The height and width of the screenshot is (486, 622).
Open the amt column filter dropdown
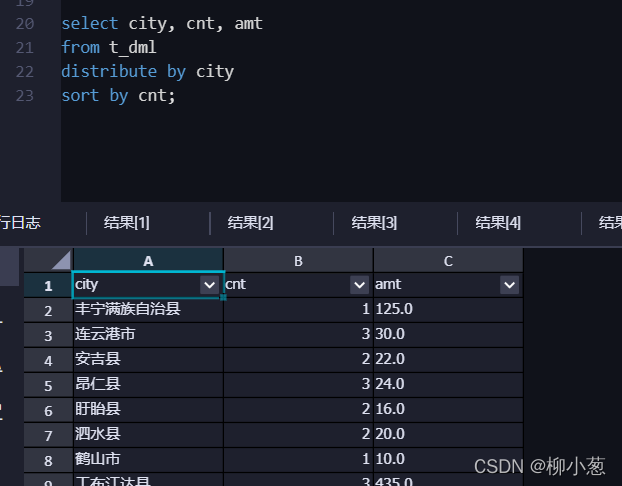point(509,285)
